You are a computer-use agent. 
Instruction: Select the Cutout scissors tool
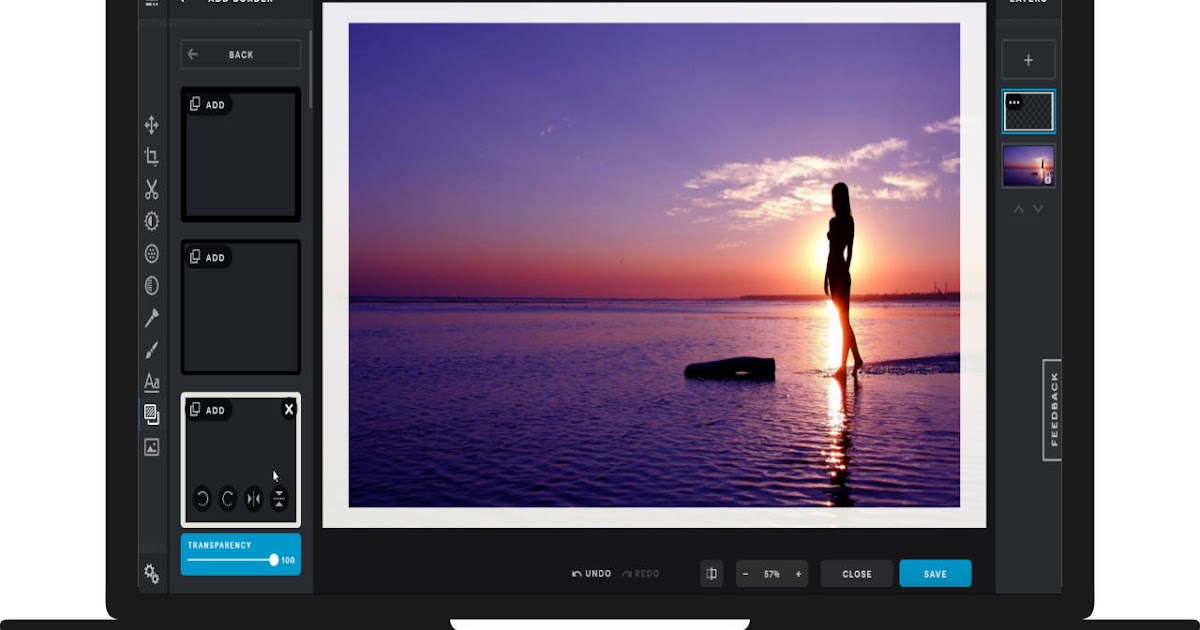click(x=150, y=187)
